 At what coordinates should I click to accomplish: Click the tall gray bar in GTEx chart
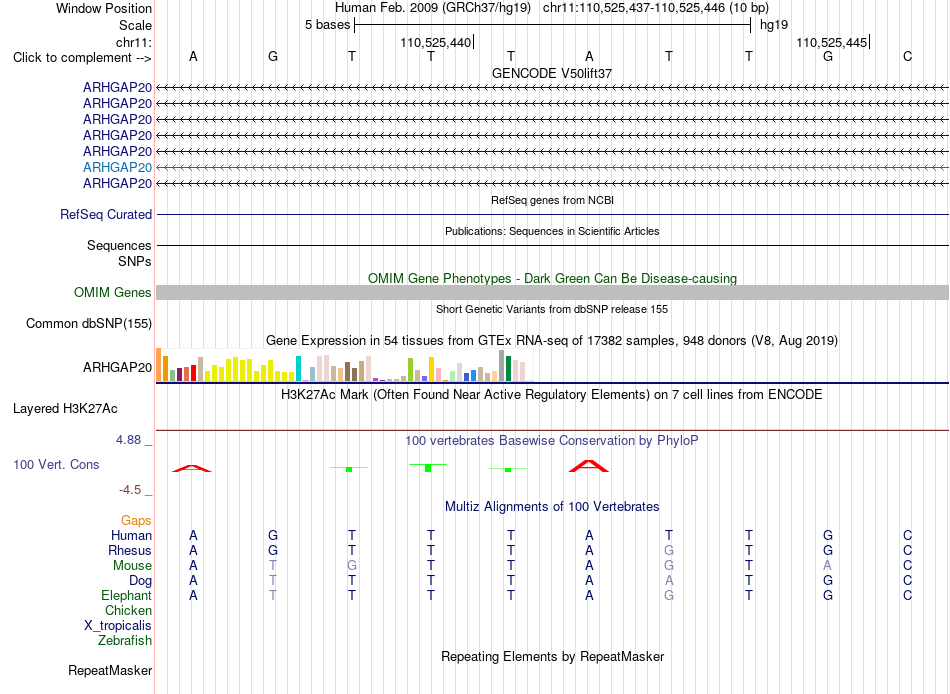click(501, 365)
